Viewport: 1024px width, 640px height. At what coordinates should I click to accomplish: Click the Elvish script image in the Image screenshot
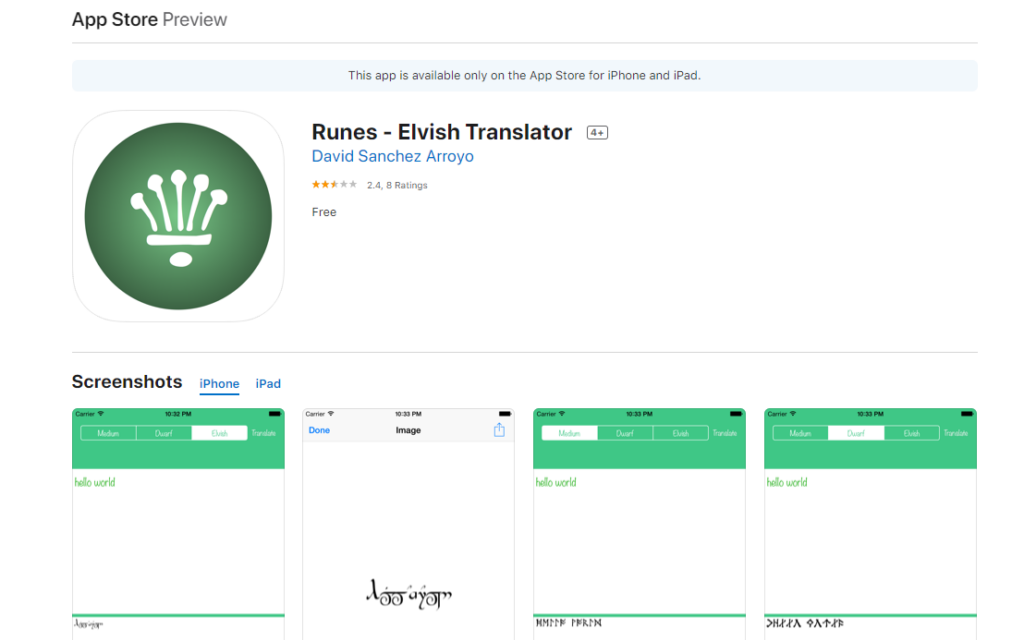[409, 594]
